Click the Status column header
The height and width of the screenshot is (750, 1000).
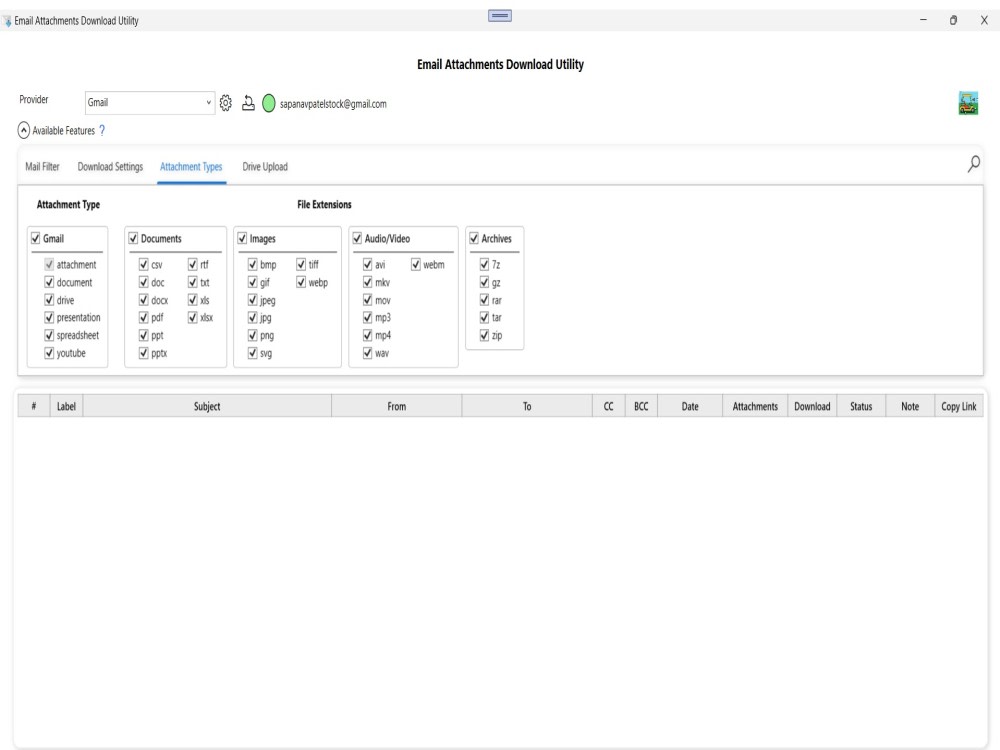tap(861, 406)
